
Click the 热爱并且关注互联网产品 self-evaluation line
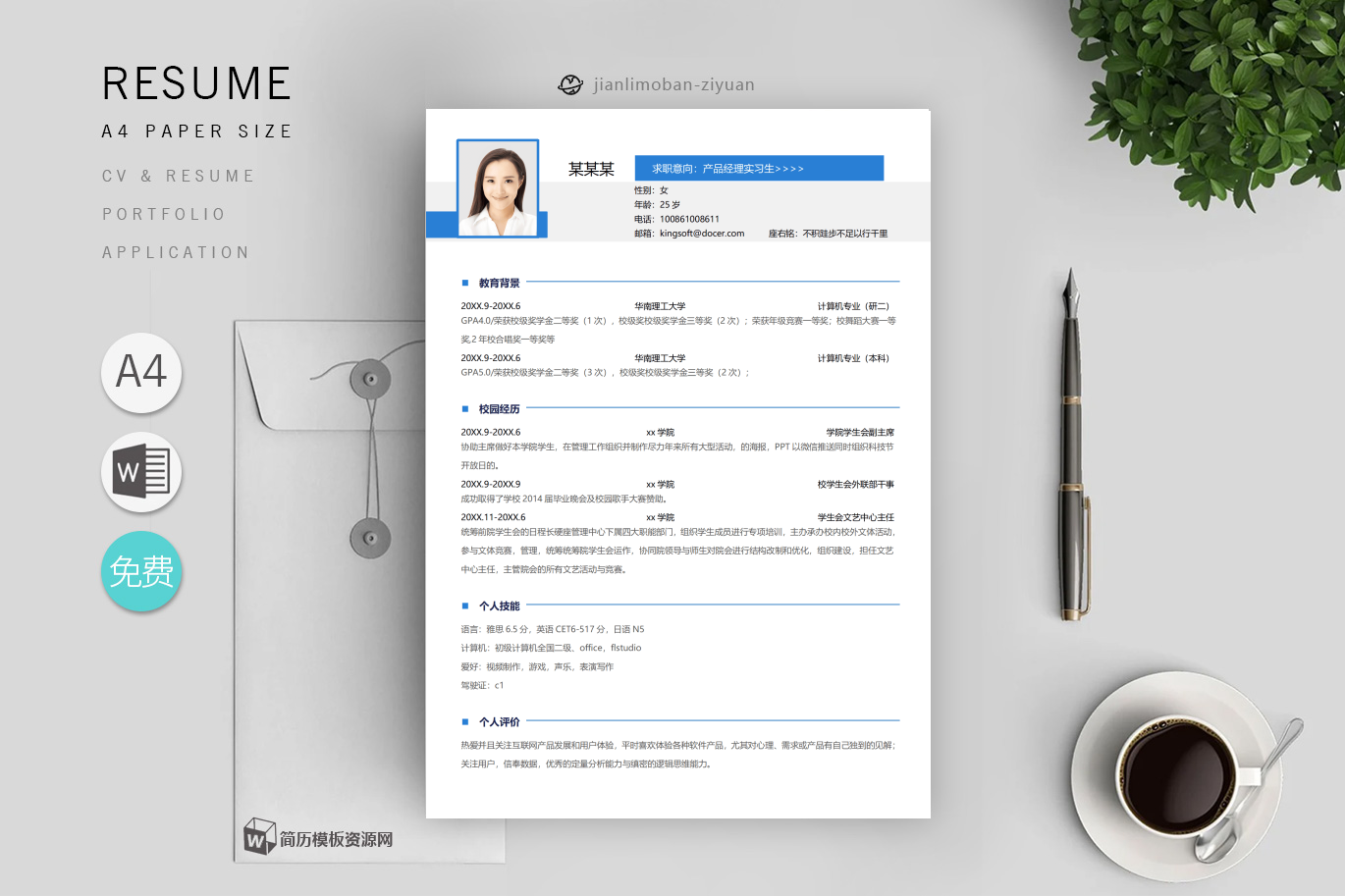tap(678, 746)
